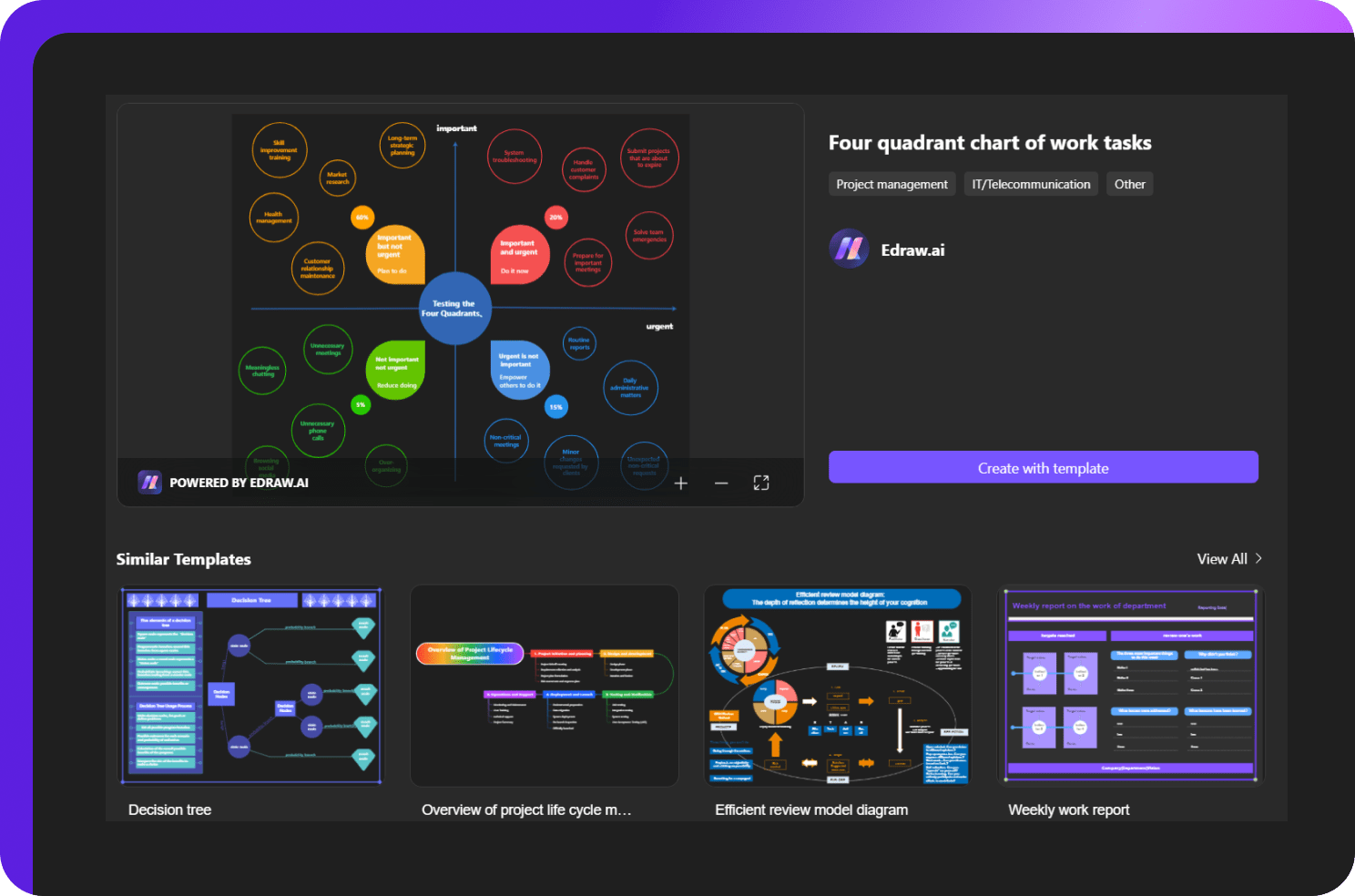Expand the chevron next to View All
1355x896 pixels.
click(x=1258, y=558)
